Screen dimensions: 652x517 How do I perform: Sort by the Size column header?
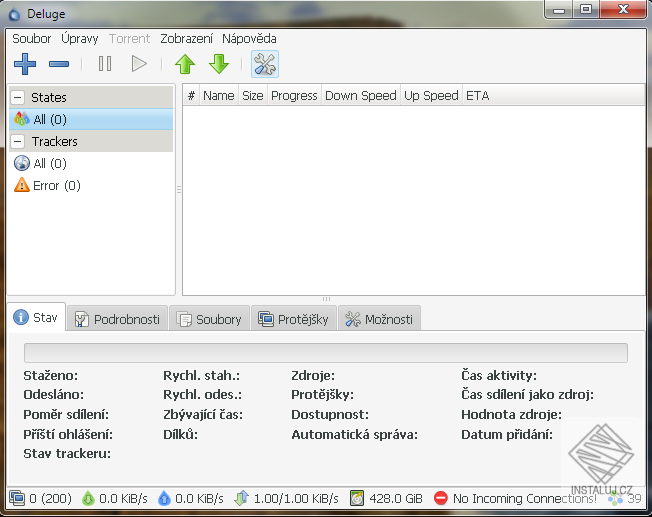click(x=253, y=95)
